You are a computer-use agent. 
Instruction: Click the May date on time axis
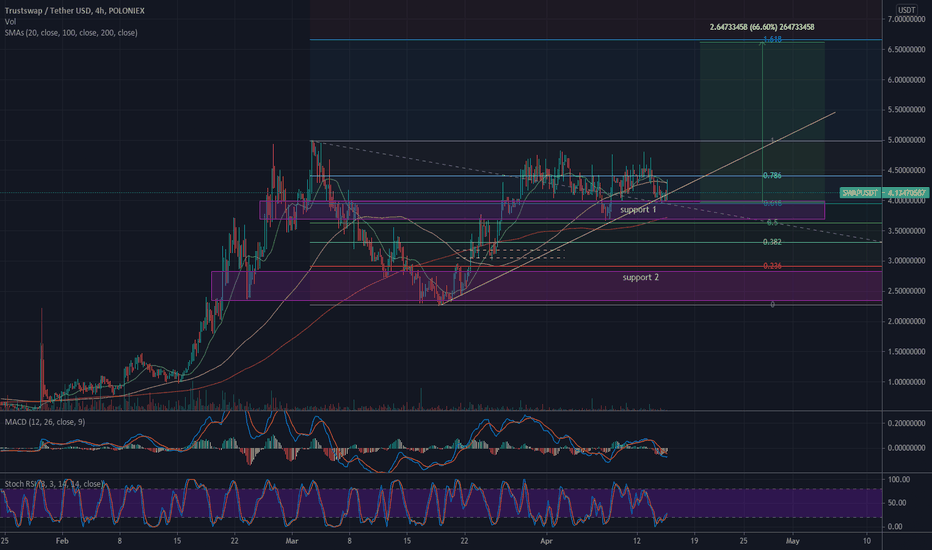click(x=792, y=541)
